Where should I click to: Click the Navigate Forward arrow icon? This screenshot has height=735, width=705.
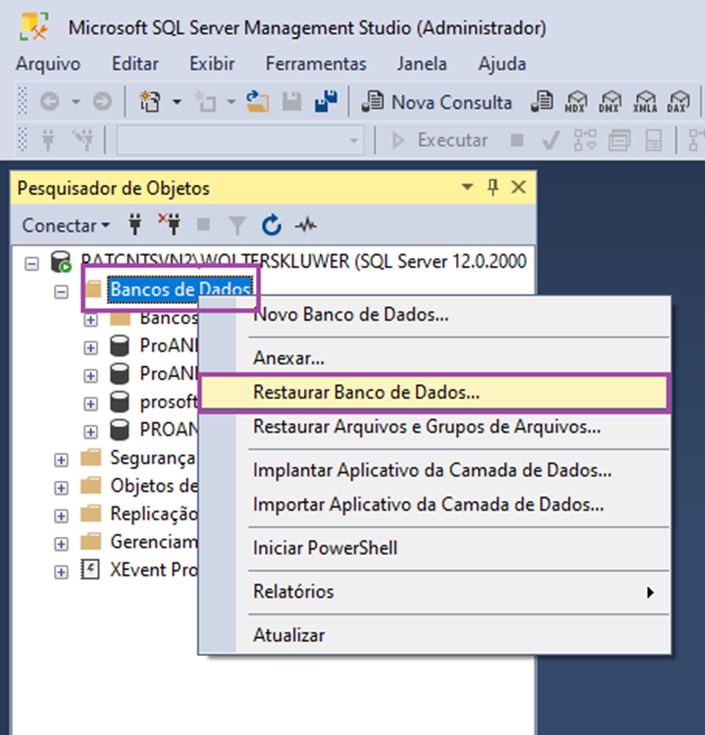pyautogui.click(x=102, y=101)
